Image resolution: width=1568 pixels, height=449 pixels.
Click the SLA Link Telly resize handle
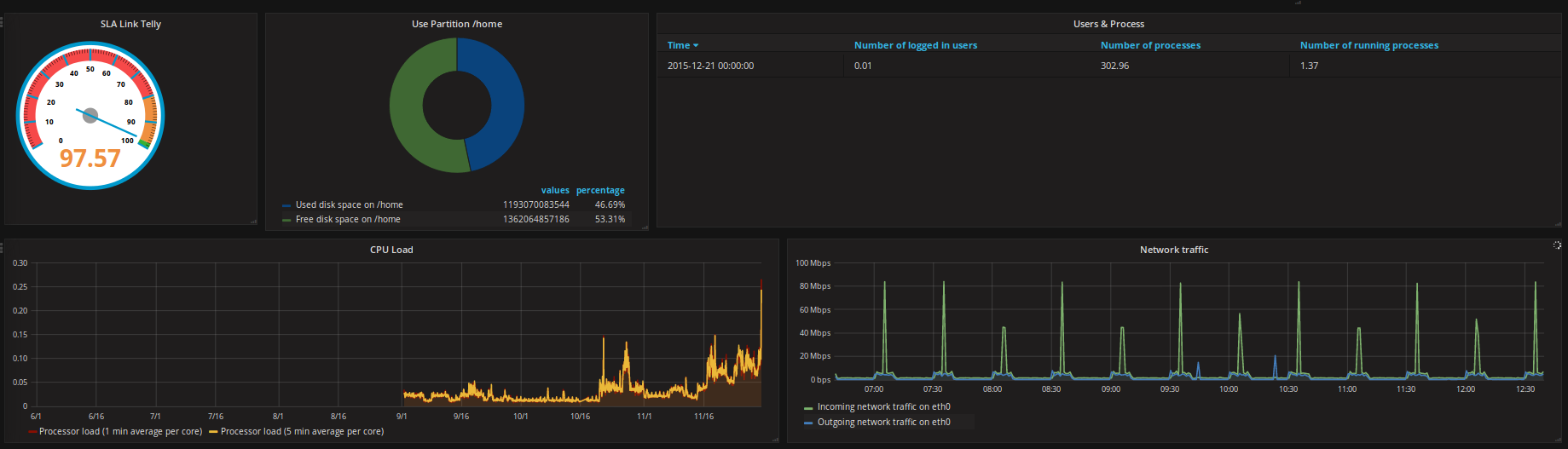pyautogui.click(x=253, y=222)
